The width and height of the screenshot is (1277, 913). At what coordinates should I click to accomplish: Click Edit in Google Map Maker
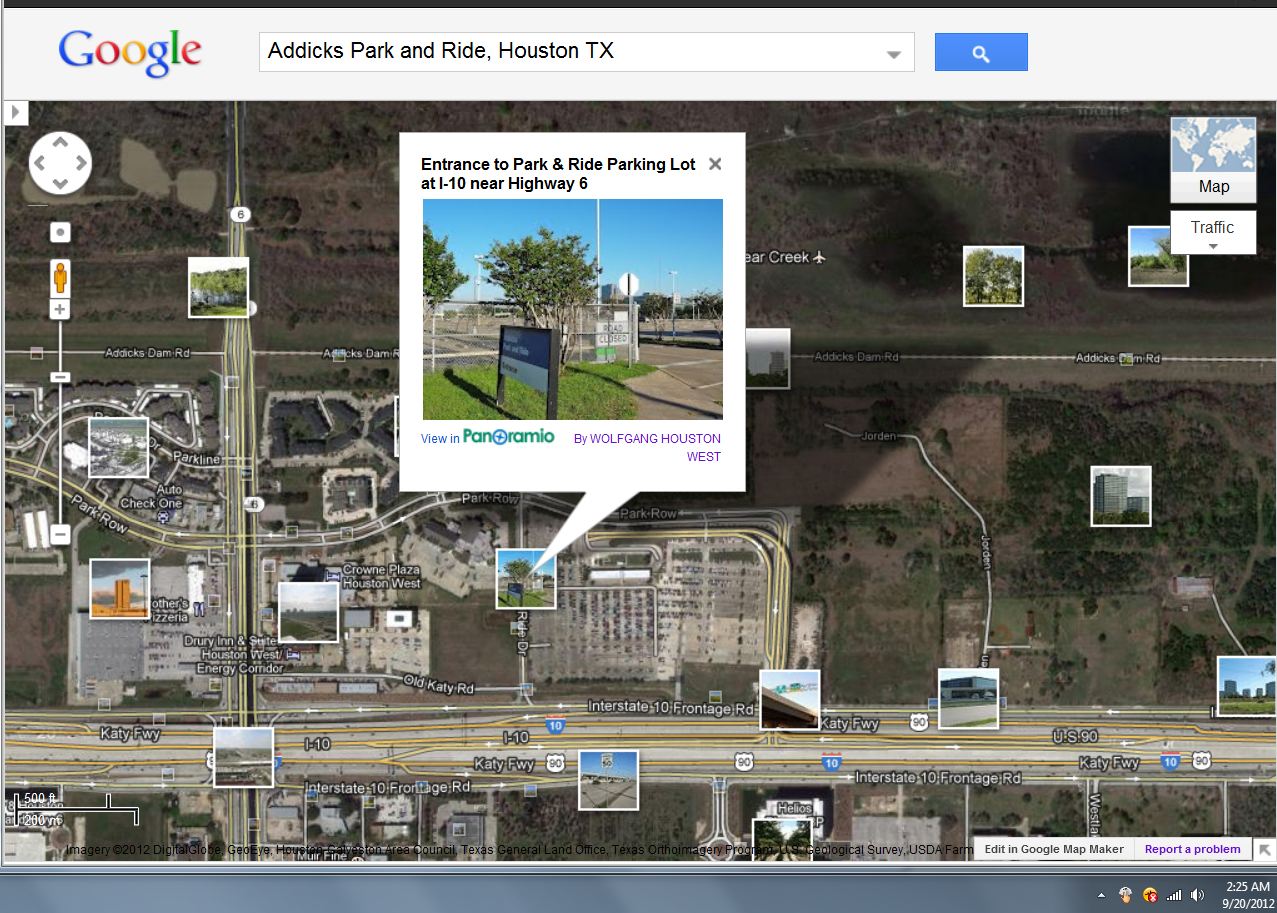[1054, 848]
